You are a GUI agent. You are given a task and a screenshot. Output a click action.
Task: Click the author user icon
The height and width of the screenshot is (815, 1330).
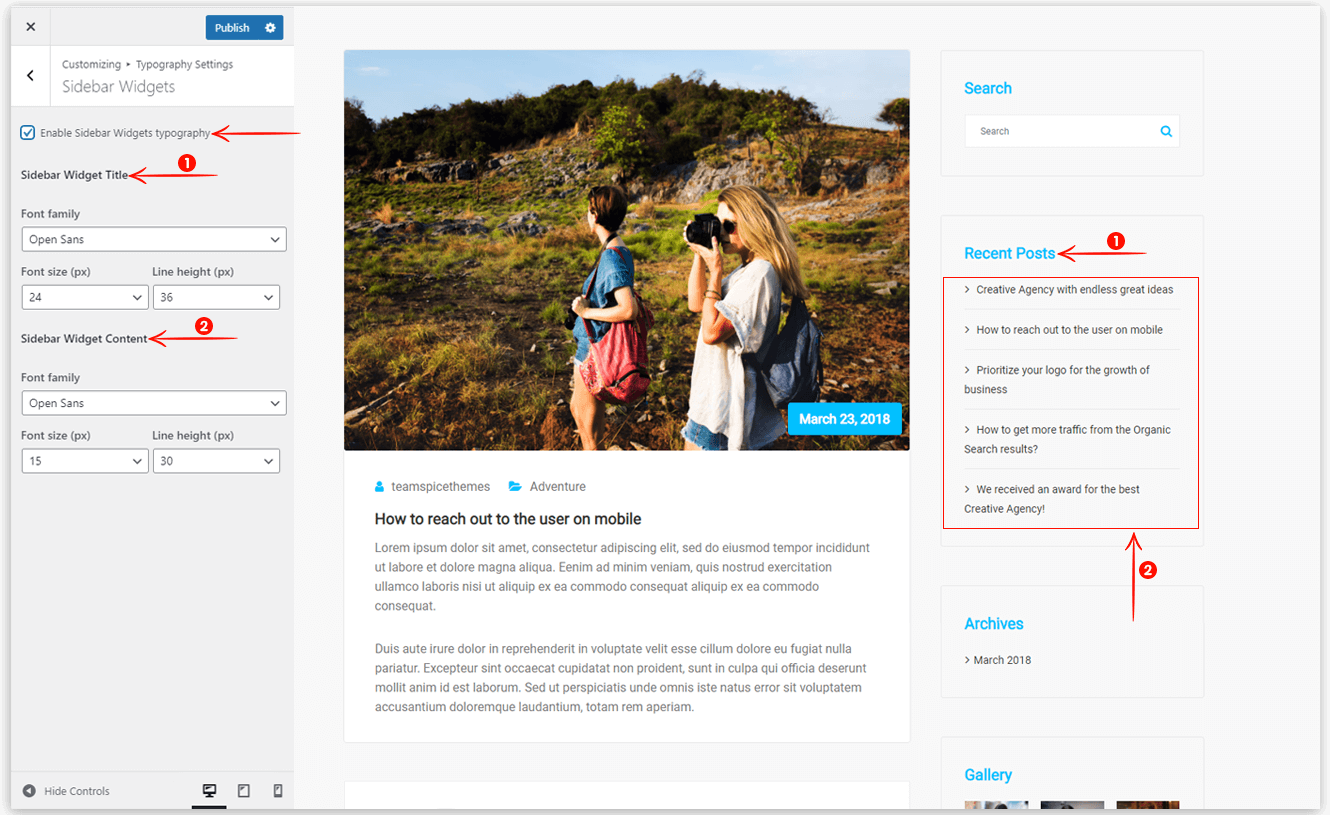click(380, 487)
